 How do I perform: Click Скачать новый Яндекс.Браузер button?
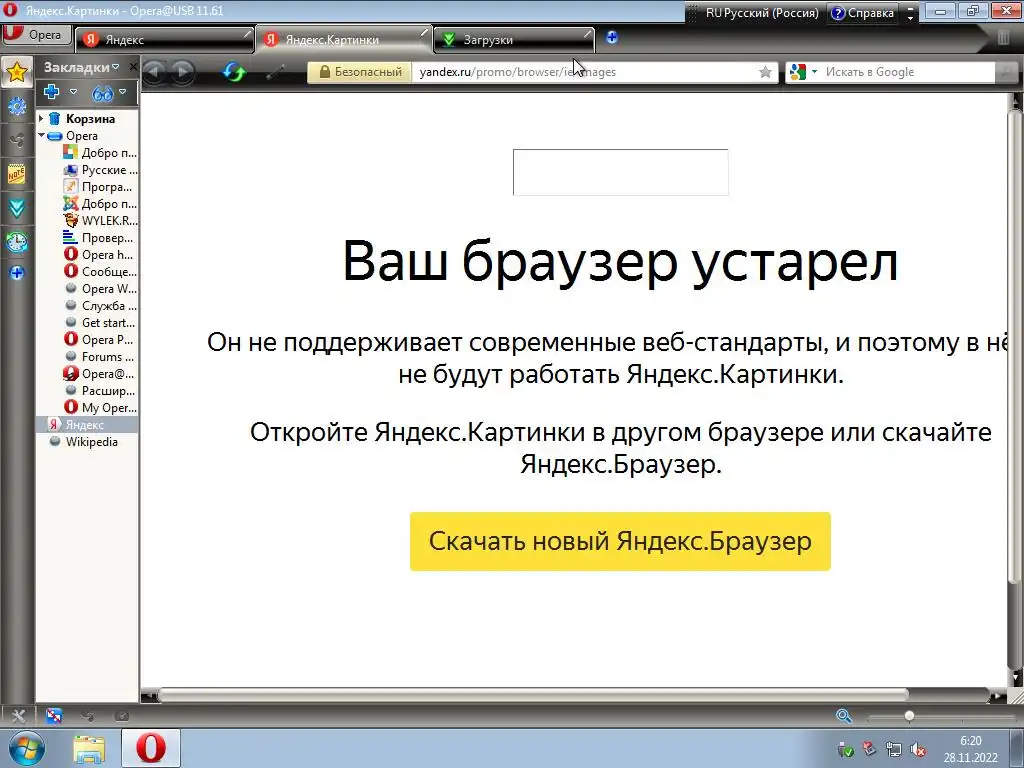pyautogui.click(x=620, y=541)
